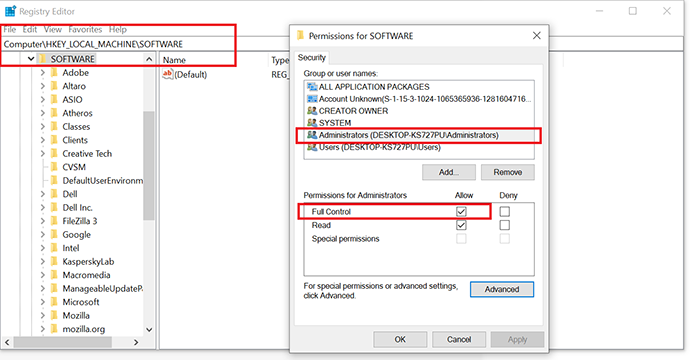This screenshot has height=360, width=700.
Task: Click the Adobe folder icon
Action: click(x=54, y=72)
